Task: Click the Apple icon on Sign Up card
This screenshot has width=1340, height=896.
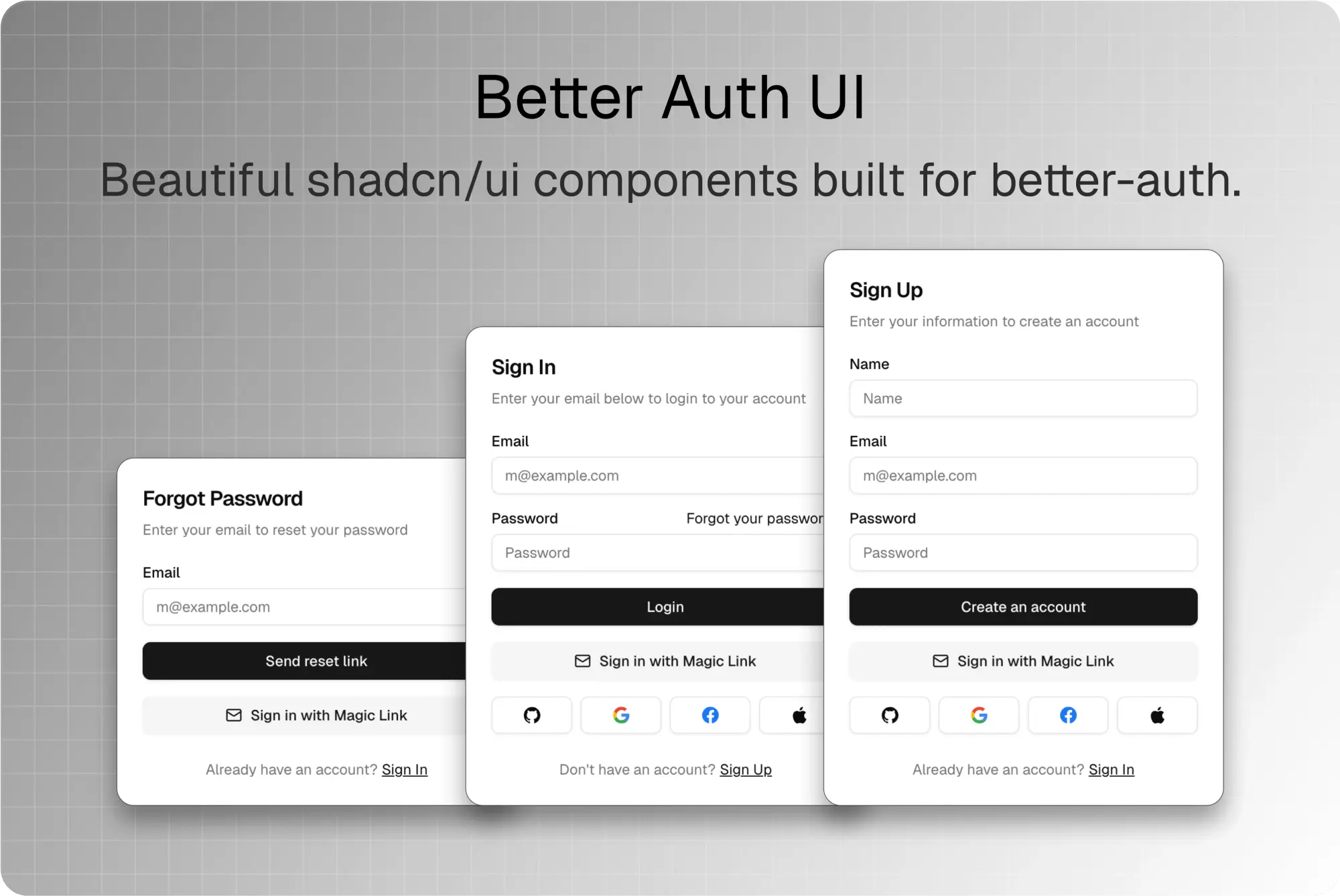Action: [1157, 715]
